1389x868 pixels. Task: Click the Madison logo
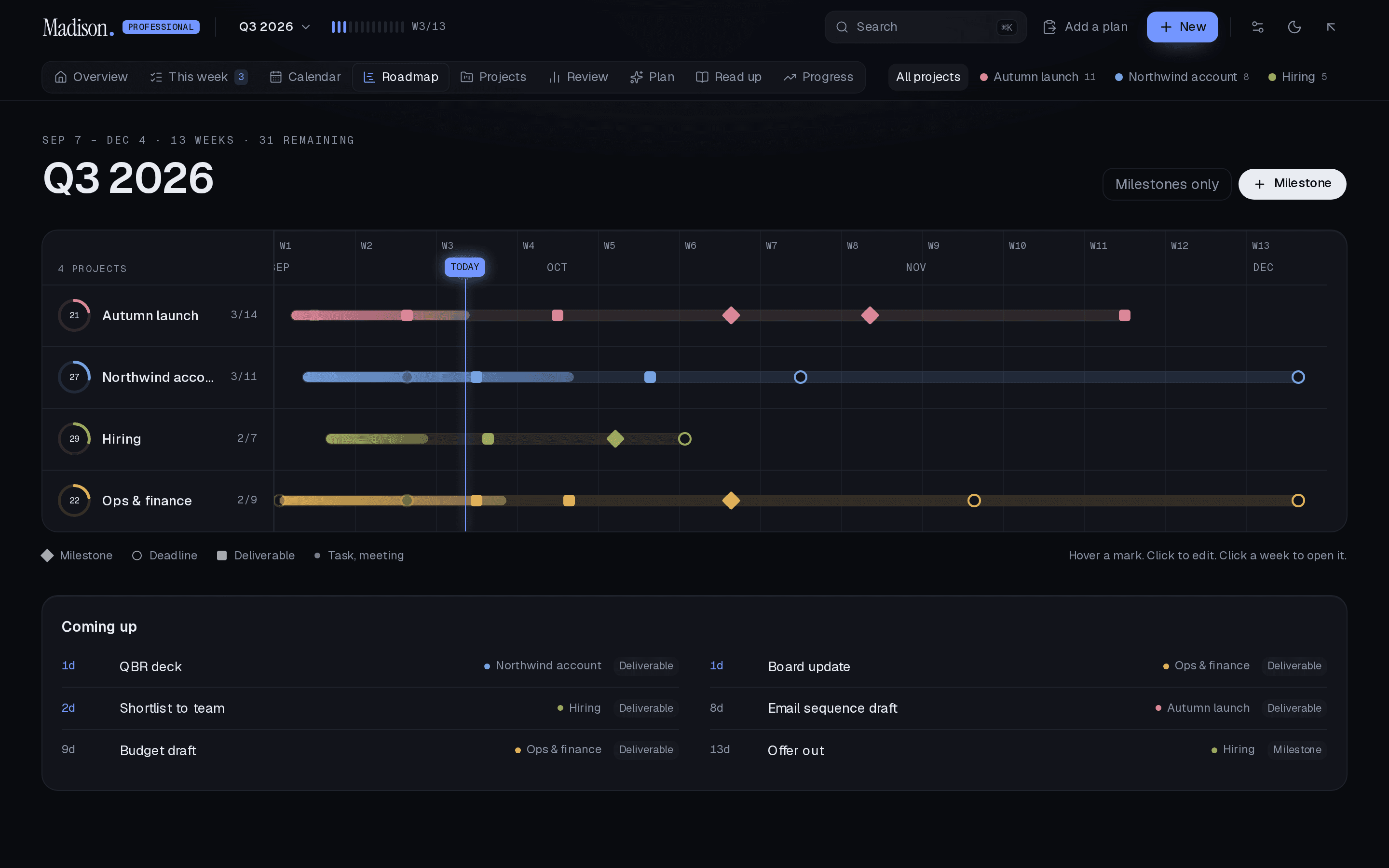click(78, 27)
